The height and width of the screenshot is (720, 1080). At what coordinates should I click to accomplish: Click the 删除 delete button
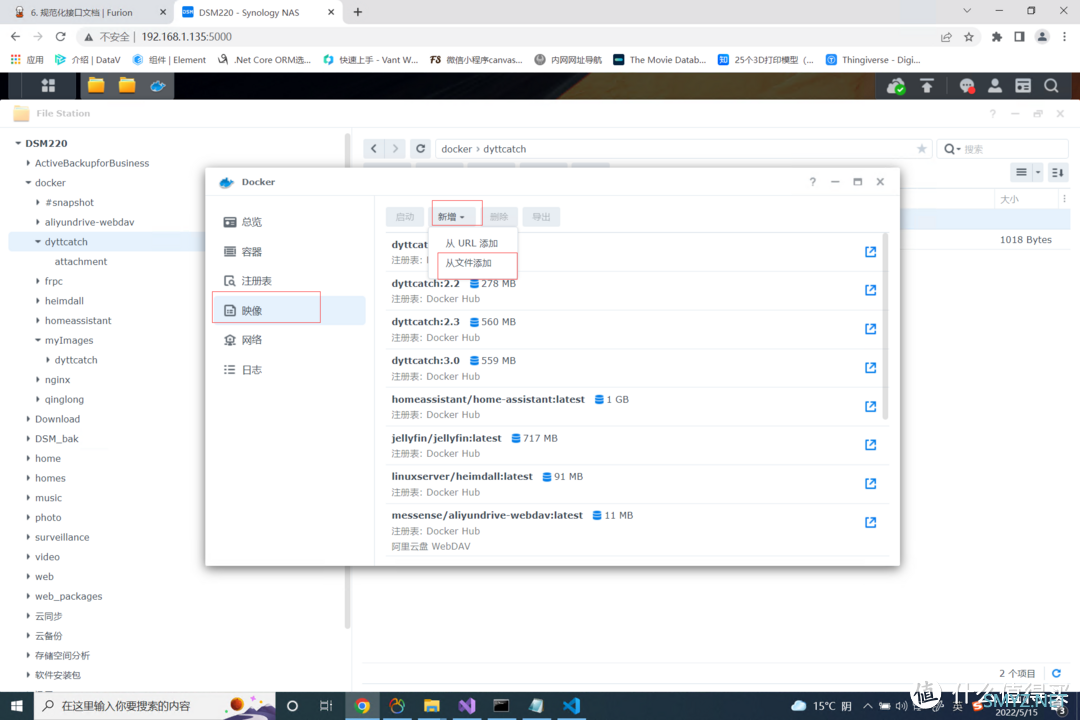499,217
